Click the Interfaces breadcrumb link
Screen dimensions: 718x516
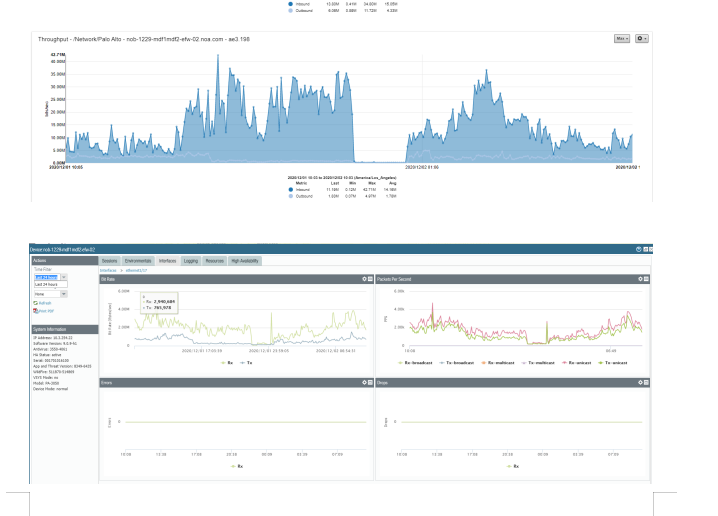tap(109, 270)
